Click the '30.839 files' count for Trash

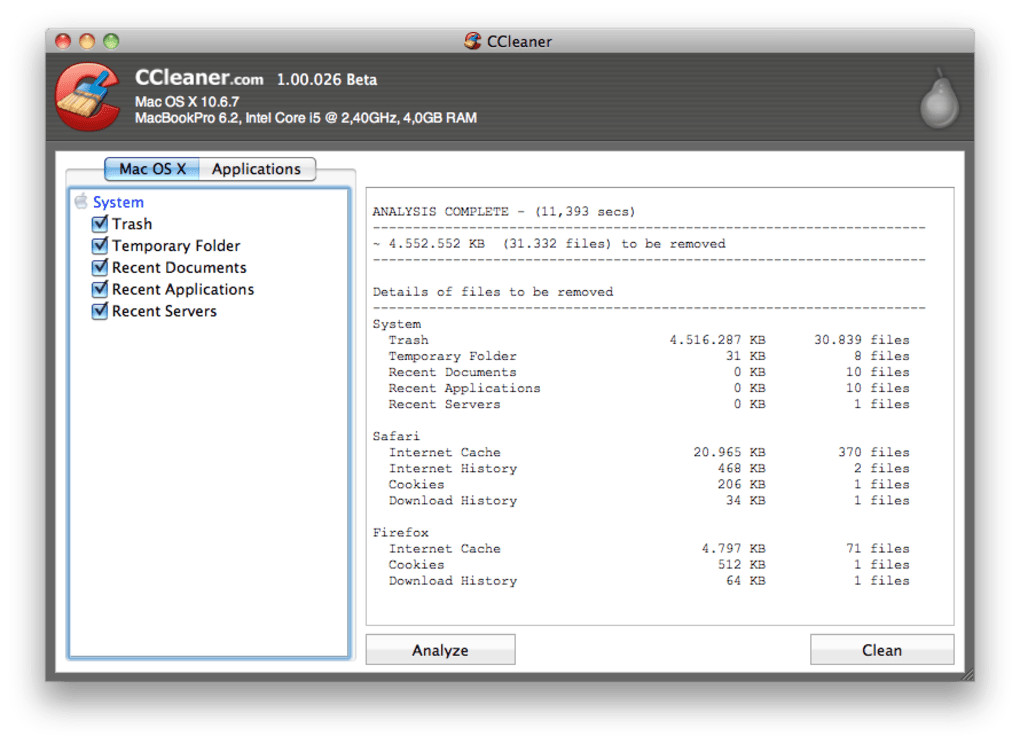point(862,340)
